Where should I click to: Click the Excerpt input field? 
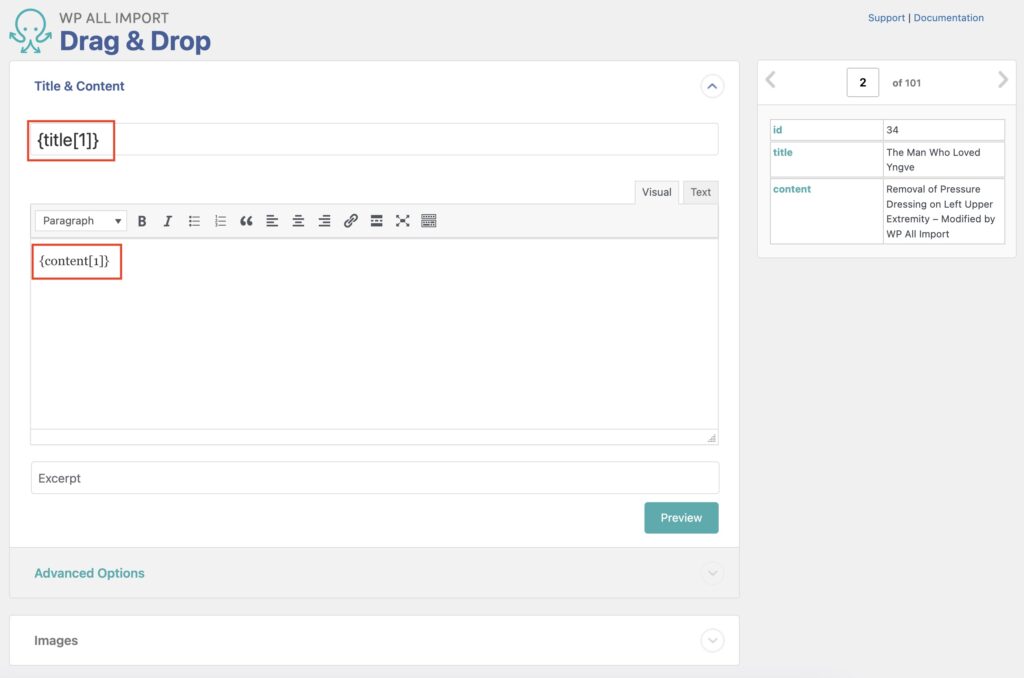(374, 478)
